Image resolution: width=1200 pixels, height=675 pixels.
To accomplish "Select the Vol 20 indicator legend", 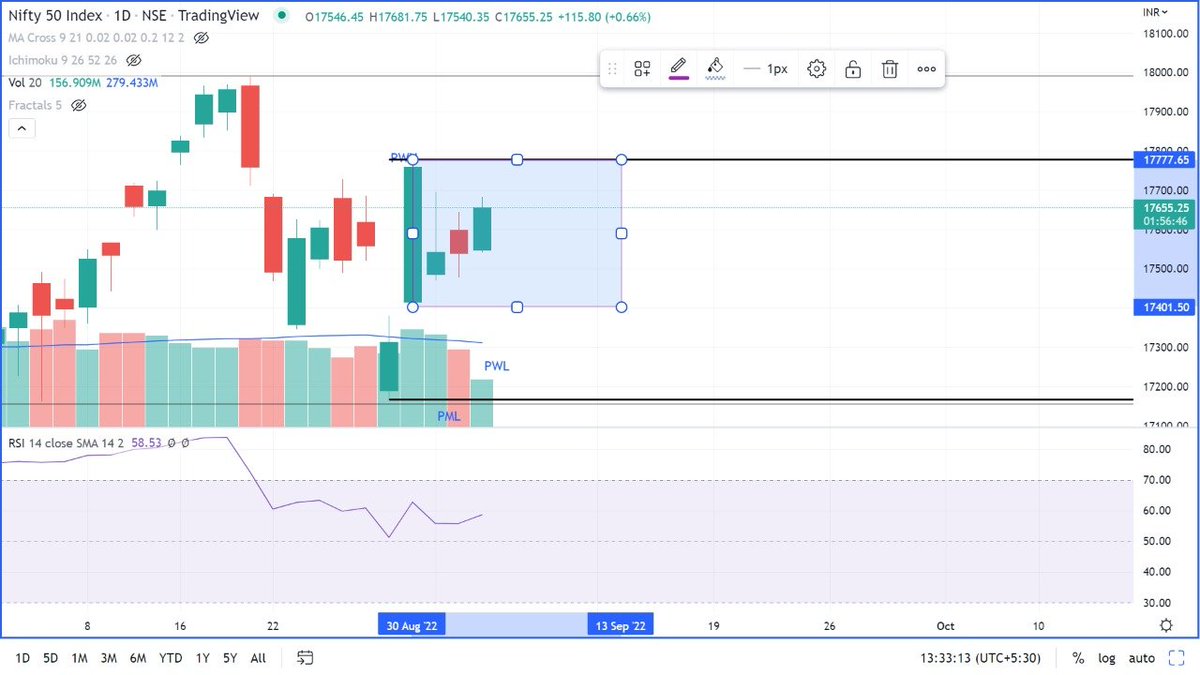I will pos(27,83).
